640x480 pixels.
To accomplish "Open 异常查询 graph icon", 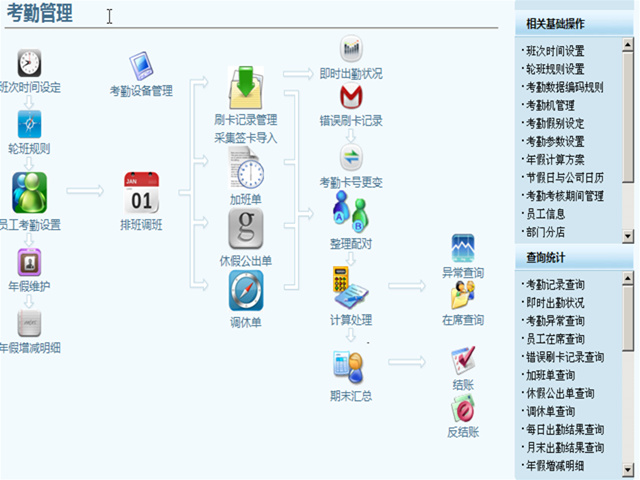I will (463, 248).
